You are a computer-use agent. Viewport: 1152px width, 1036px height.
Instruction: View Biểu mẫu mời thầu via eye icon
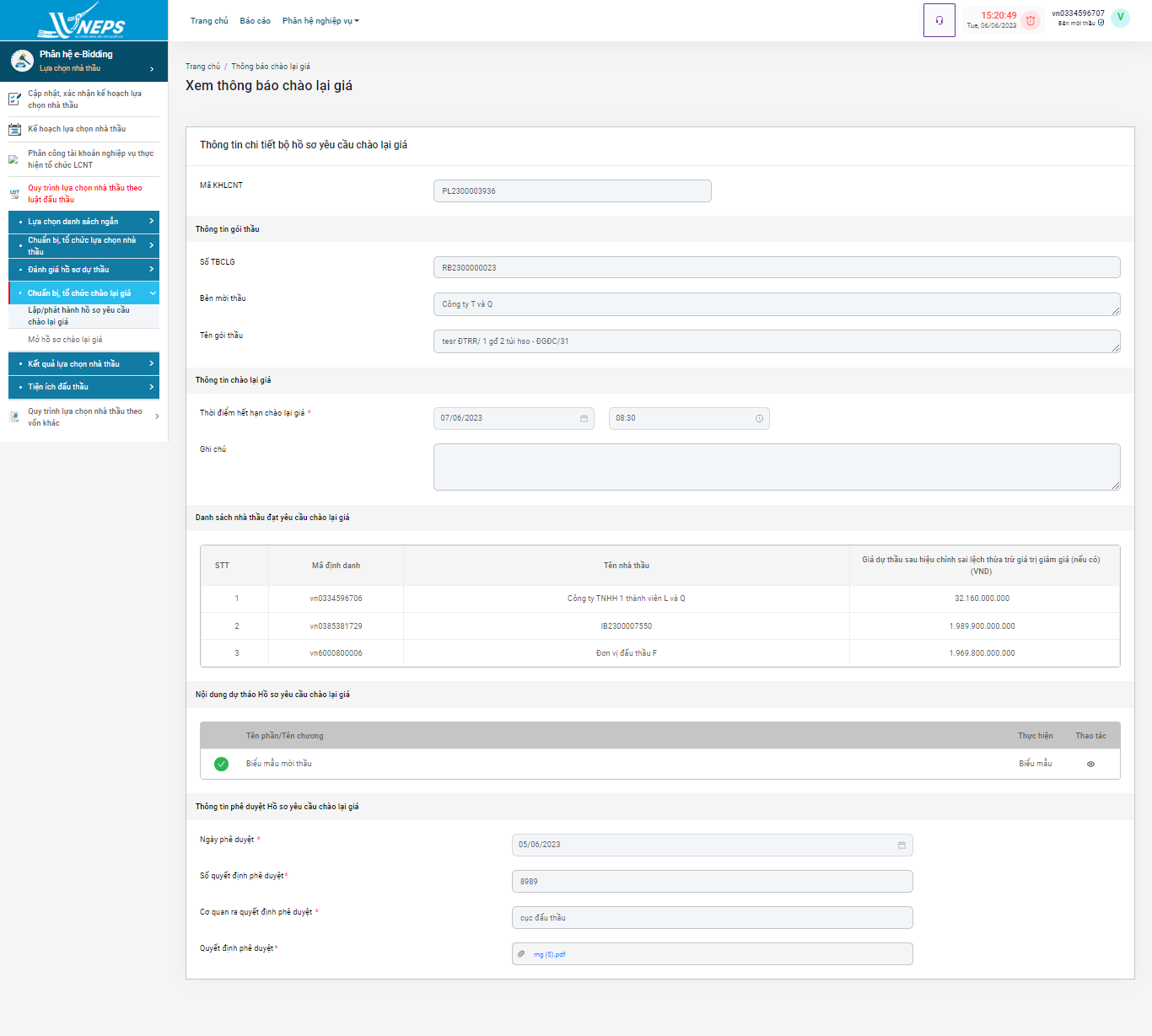[x=1090, y=765]
